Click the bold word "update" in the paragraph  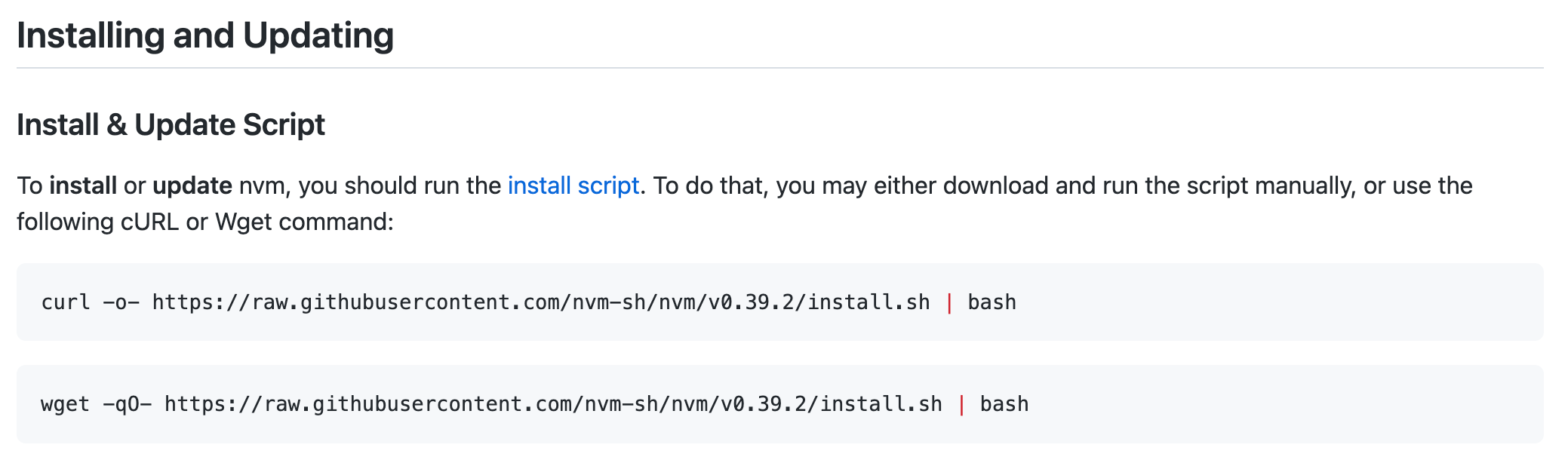[x=192, y=186]
